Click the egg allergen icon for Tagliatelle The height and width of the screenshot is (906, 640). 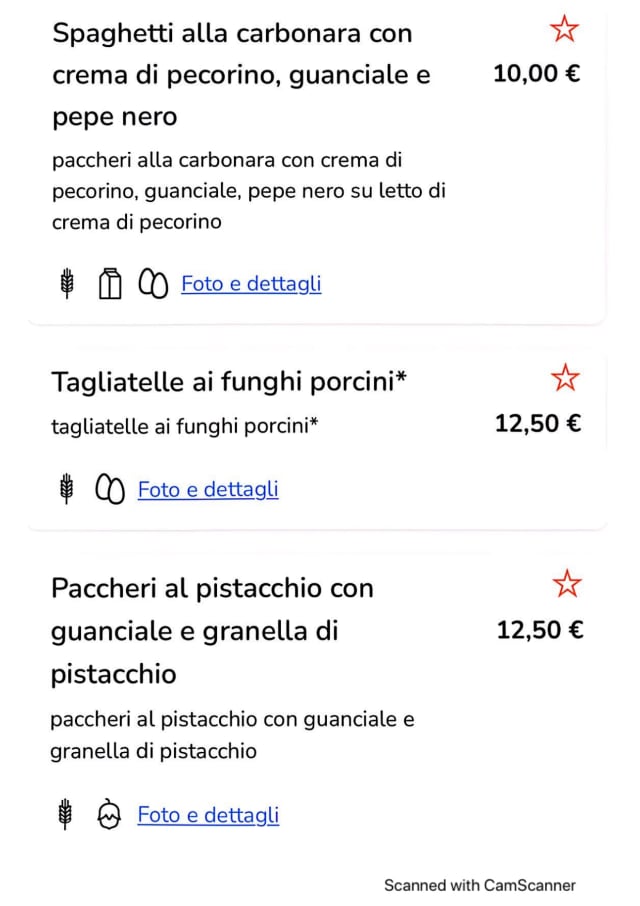(x=108, y=489)
